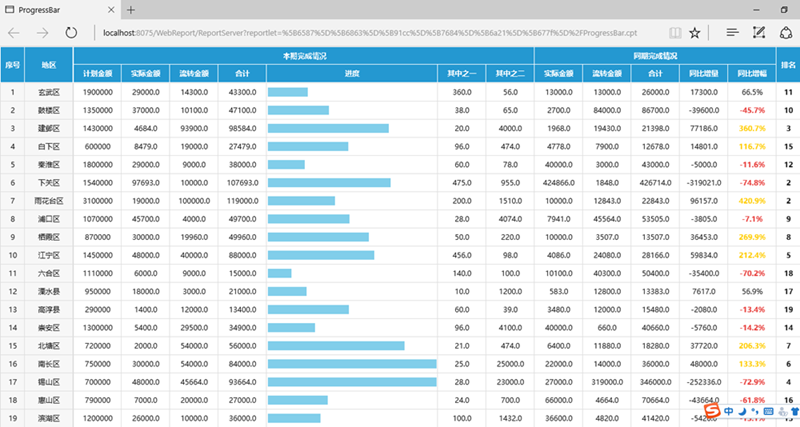This screenshot has height=427, width=800.
Task: Add page to favorites star
Action: (695, 32)
